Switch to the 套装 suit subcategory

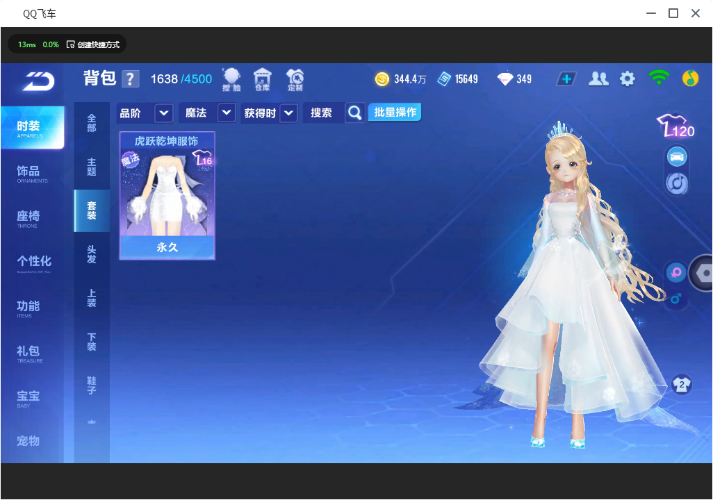[x=92, y=211]
